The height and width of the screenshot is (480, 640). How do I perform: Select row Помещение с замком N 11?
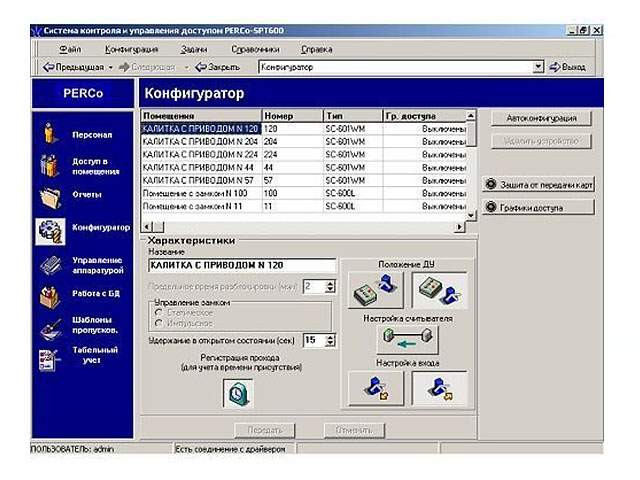tap(304, 207)
